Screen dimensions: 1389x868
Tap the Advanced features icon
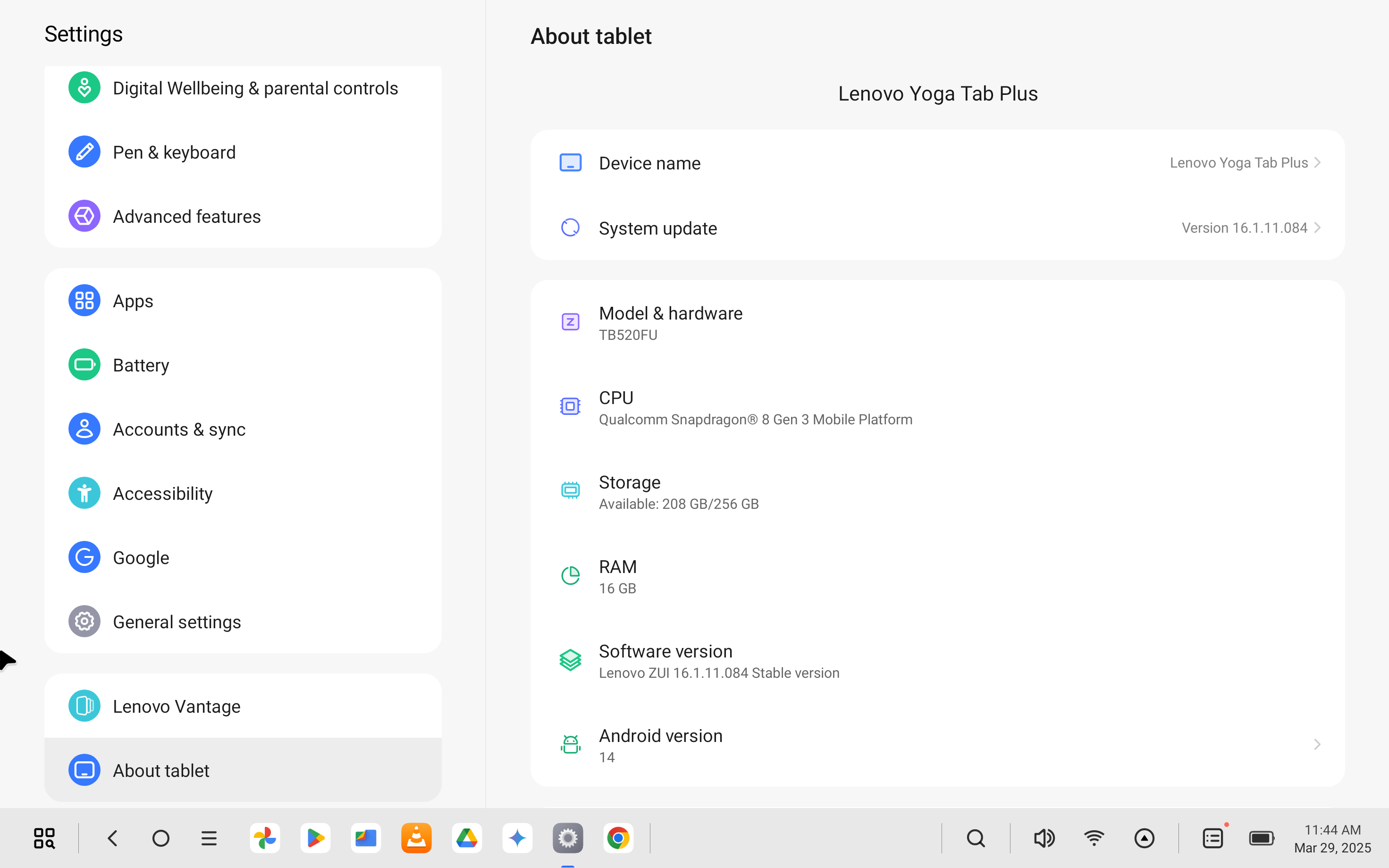click(84, 217)
